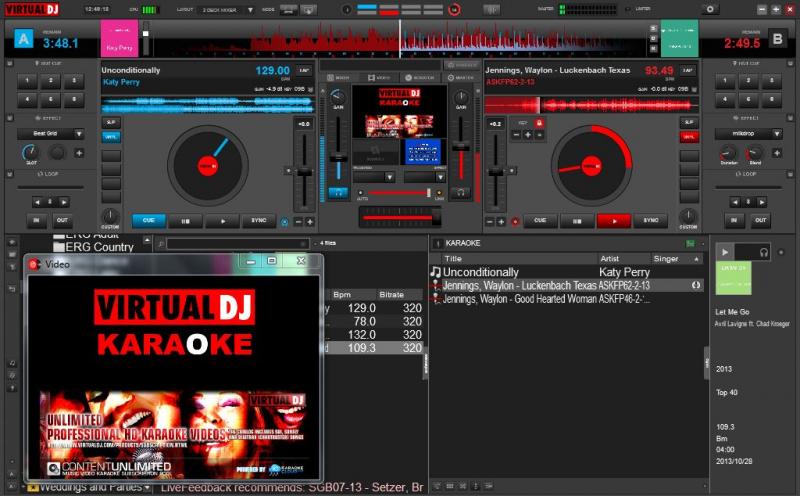800x496 pixels.
Task: Click the browser search input field
Action: (238, 244)
